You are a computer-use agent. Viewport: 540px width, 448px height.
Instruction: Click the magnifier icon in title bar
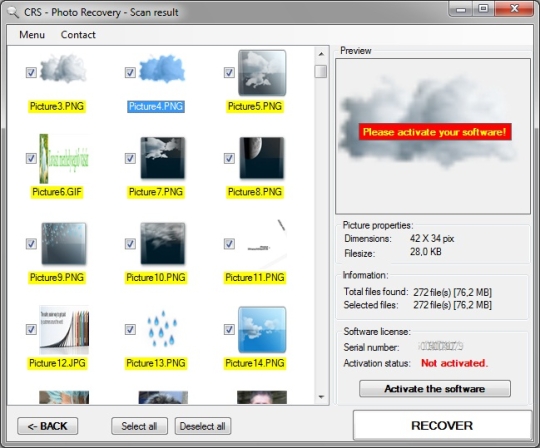pyautogui.click(x=13, y=12)
